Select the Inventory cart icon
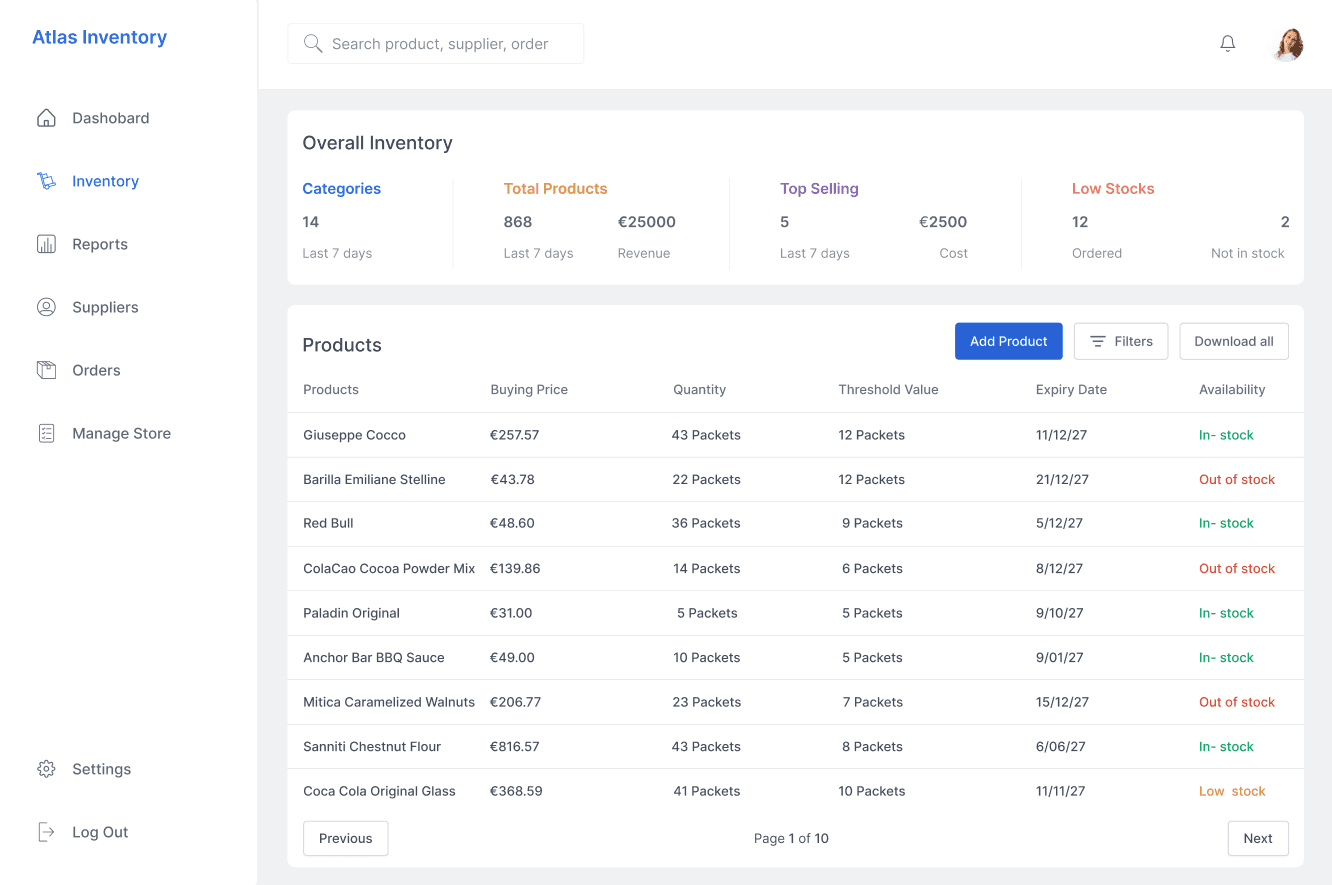This screenshot has width=1332, height=885. 46,181
